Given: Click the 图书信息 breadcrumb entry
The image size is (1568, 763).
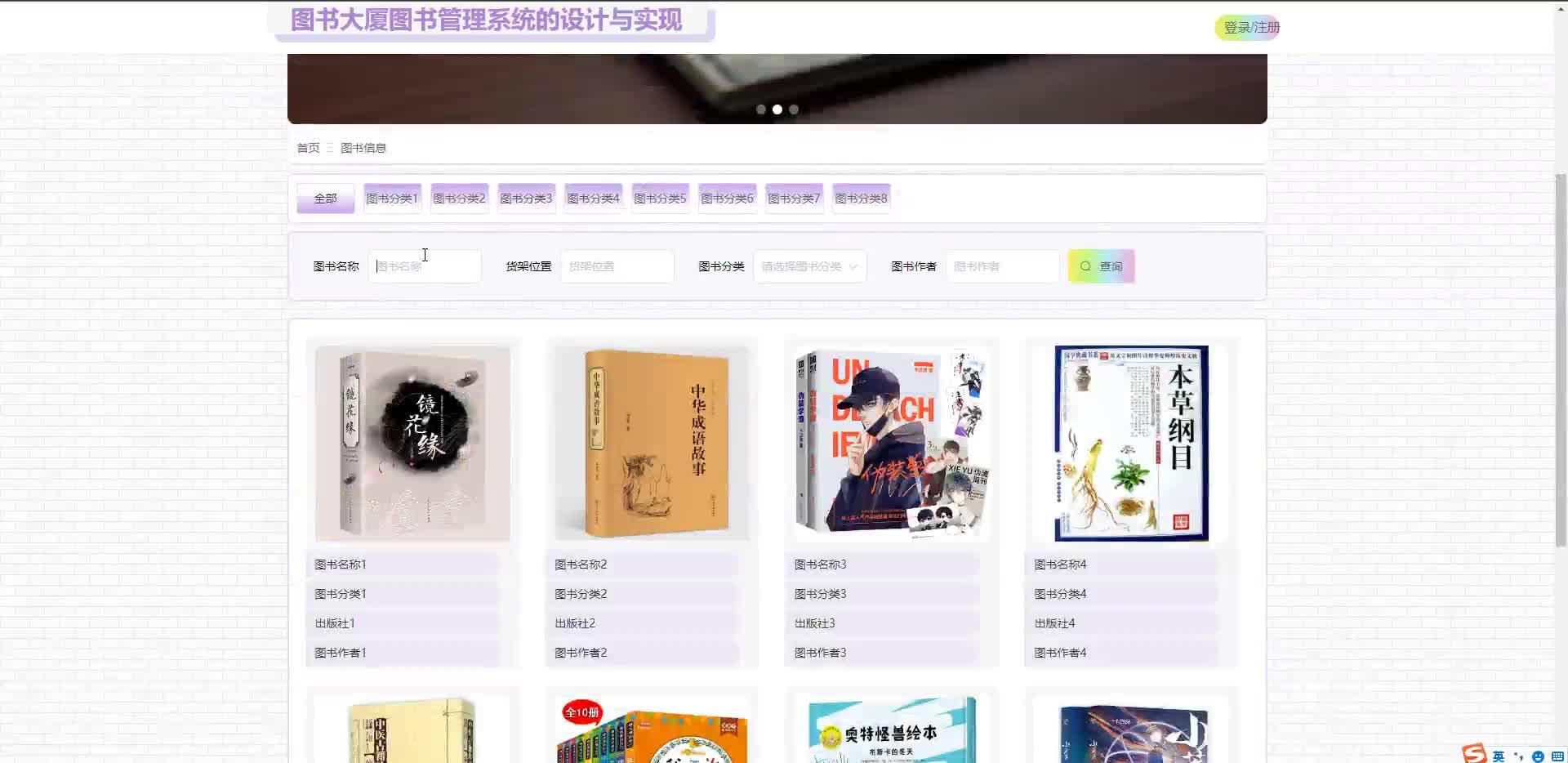Looking at the screenshot, I should point(364,148).
